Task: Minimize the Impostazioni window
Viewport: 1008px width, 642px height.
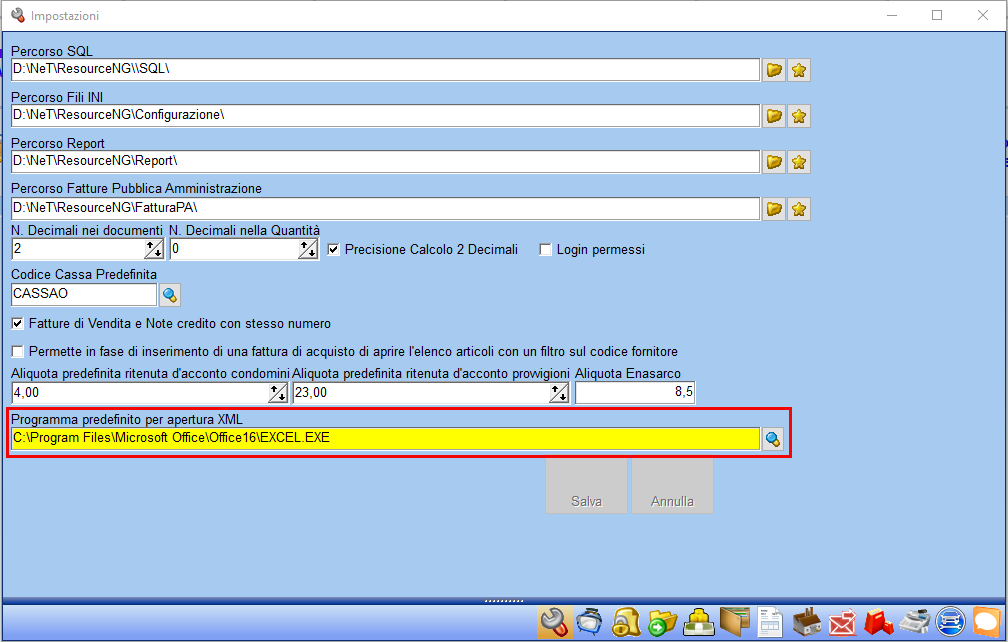Action: coord(892,15)
